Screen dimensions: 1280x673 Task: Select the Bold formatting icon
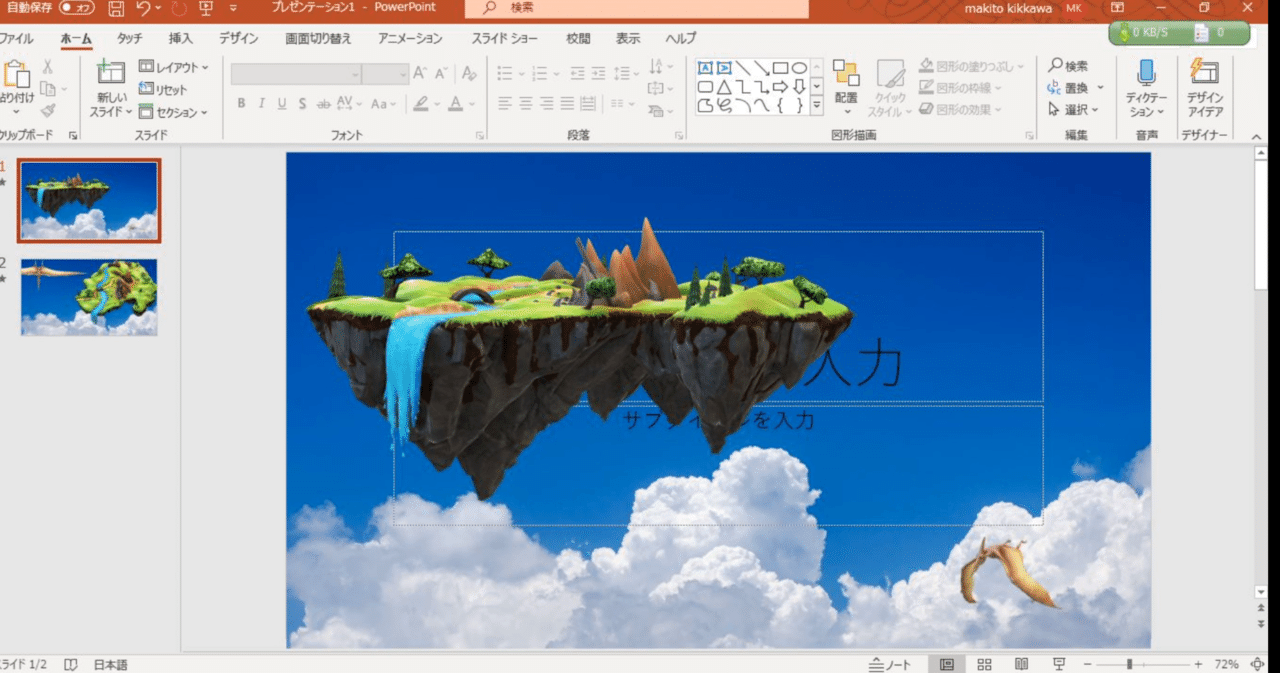[x=241, y=103]
